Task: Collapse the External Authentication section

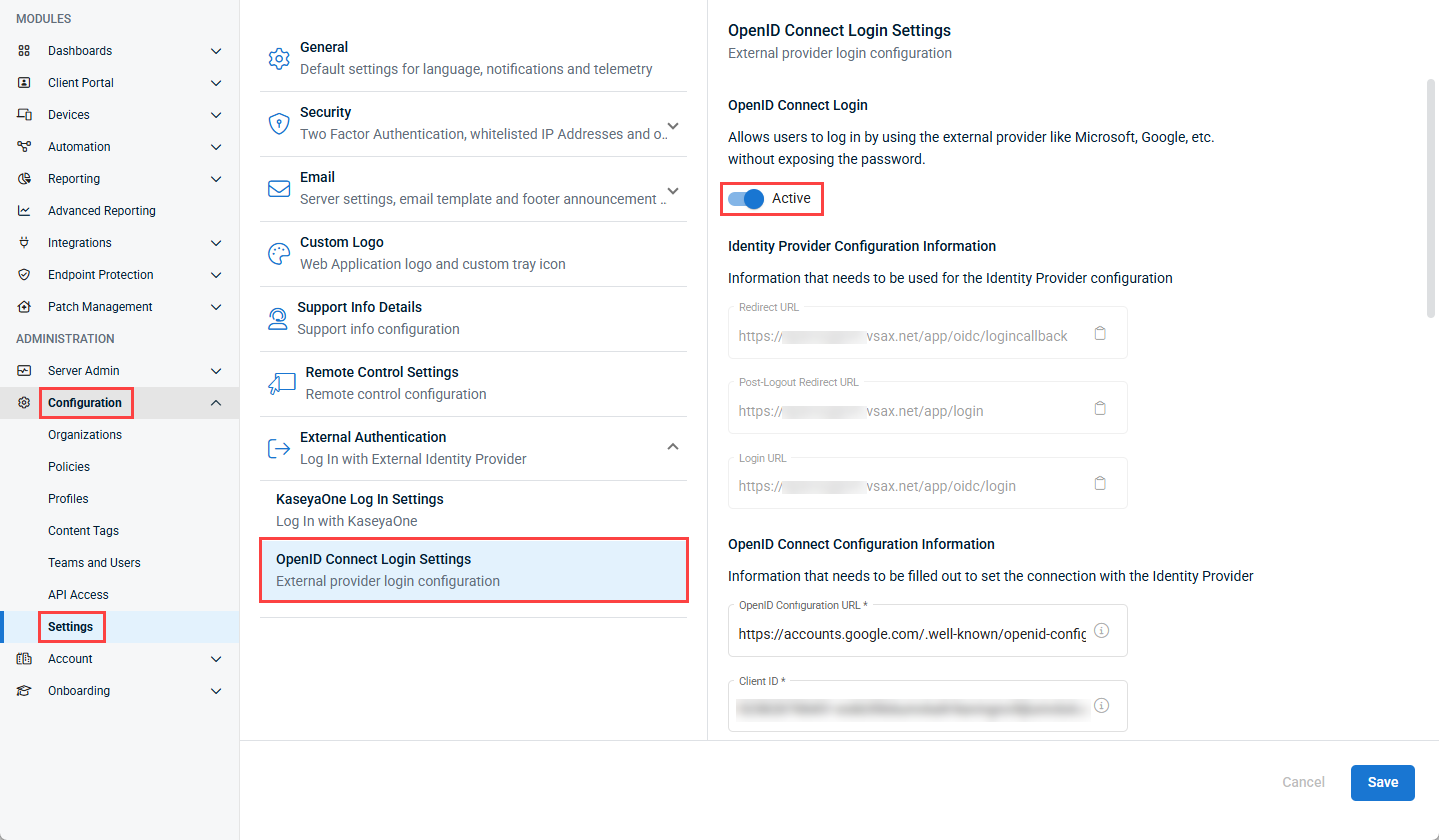Action: point(673,446)
